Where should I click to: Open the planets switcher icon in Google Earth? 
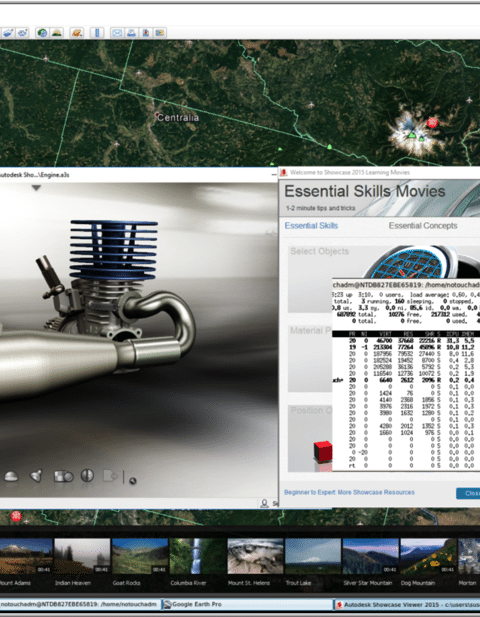pos(76,33)
